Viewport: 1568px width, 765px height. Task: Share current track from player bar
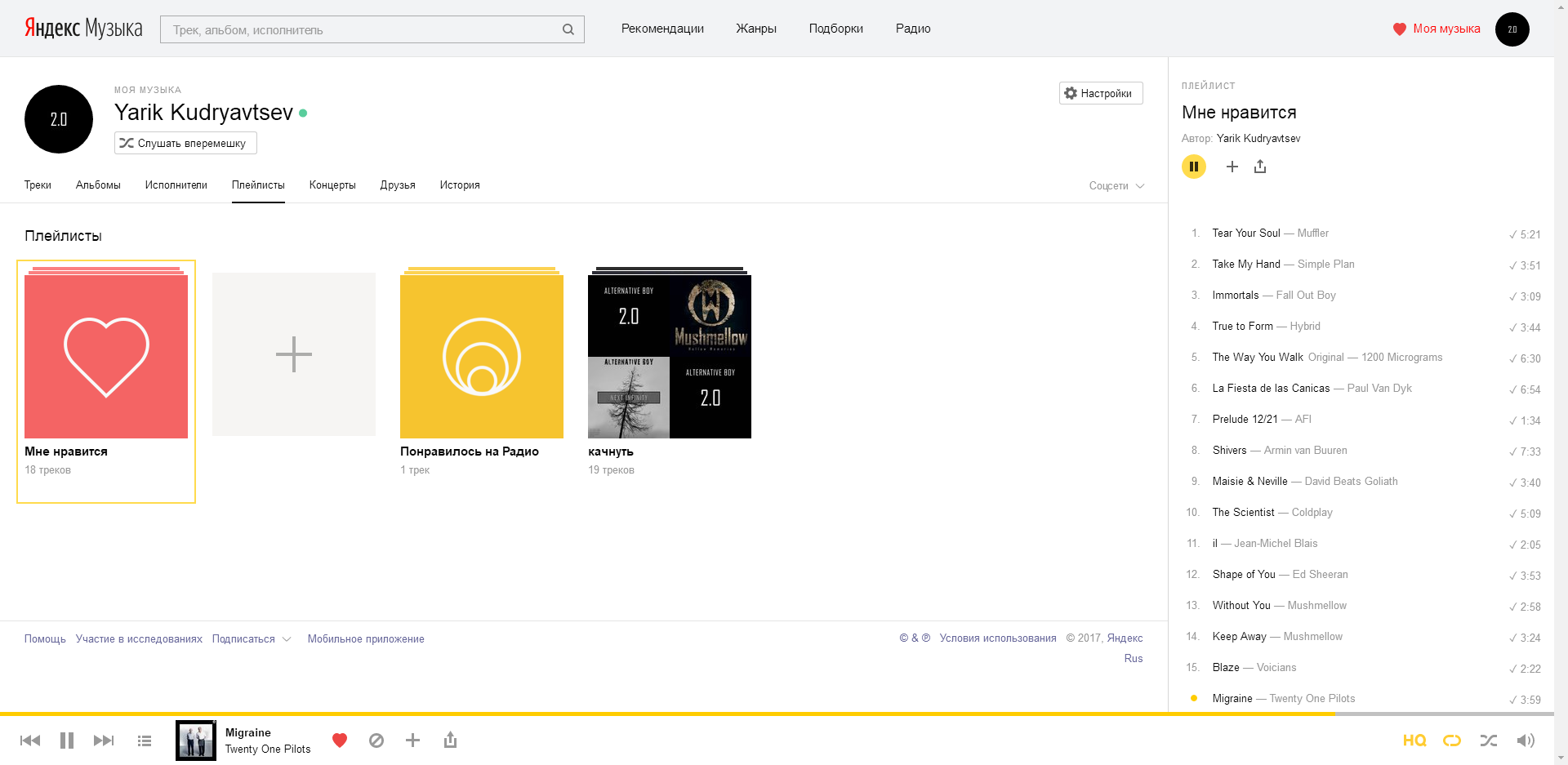(x=450, y=740)
